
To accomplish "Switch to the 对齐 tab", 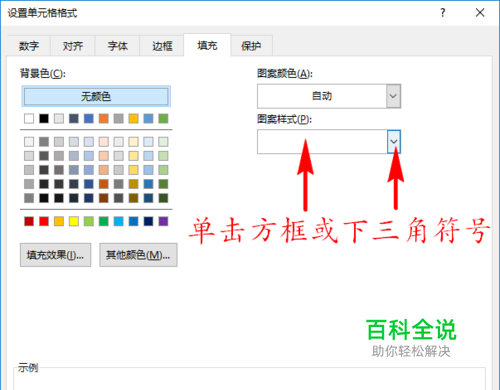I will 73,46.
